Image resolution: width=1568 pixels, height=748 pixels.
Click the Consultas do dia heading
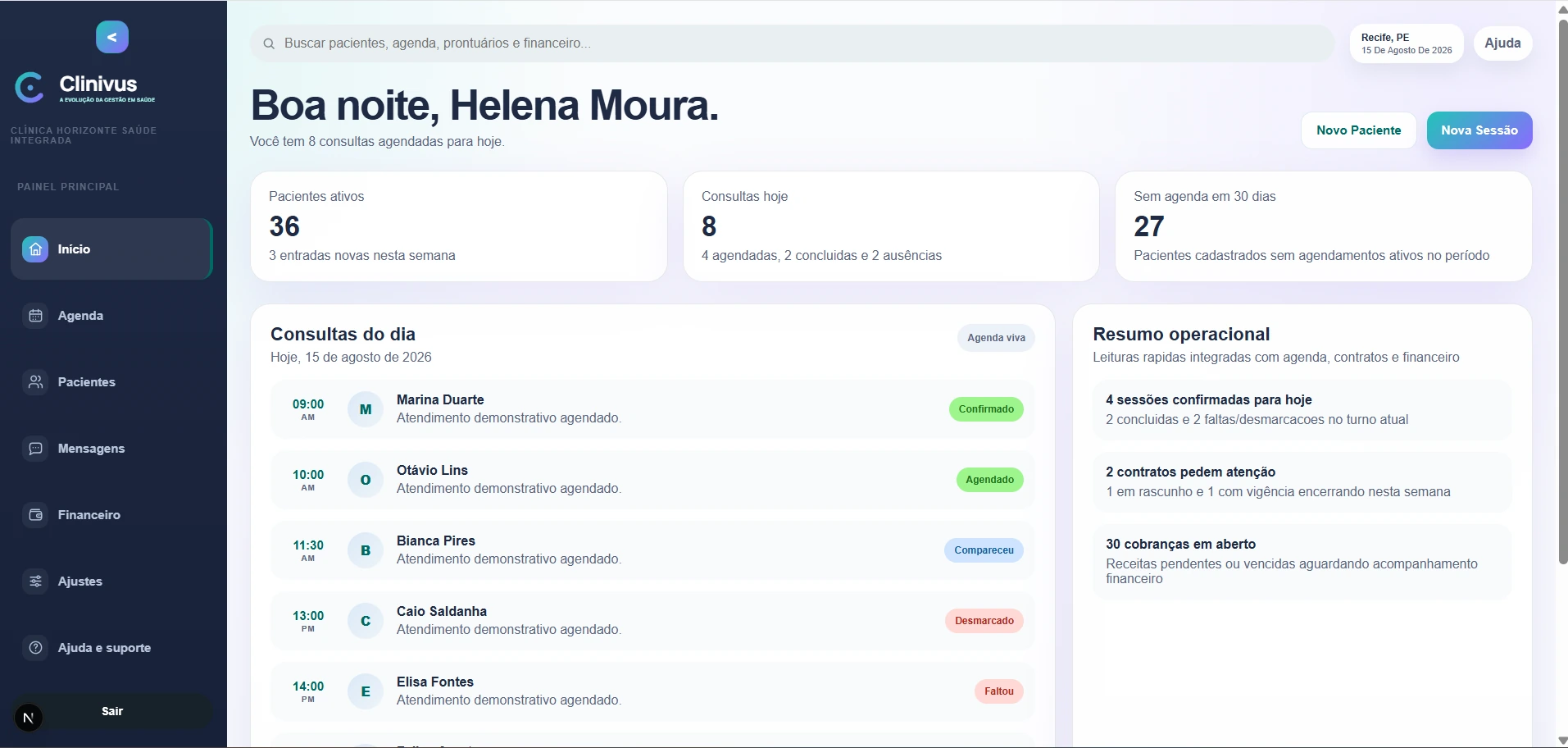[x=343, y=335]
